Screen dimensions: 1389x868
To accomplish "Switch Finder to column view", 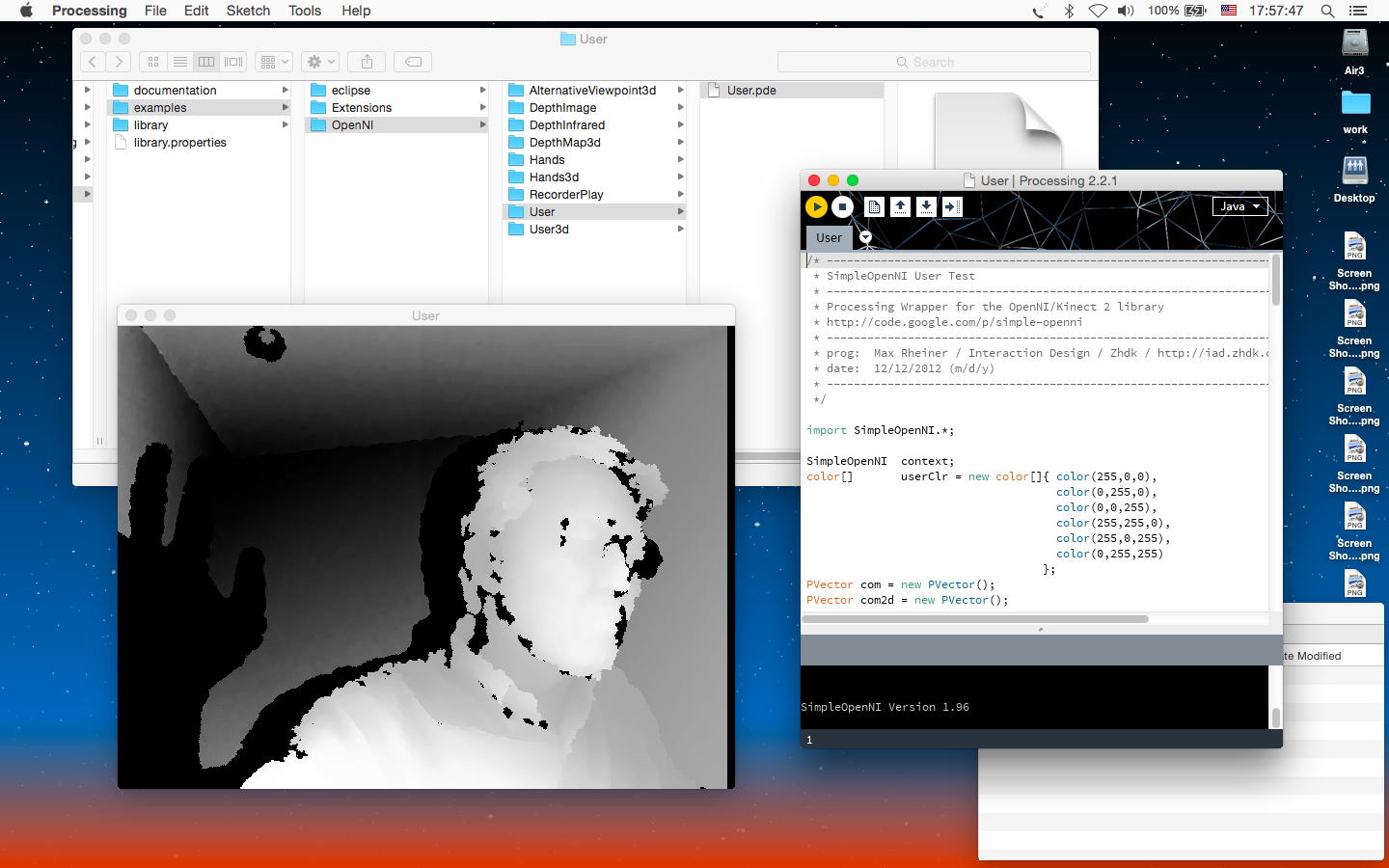I will tap(206, 62).
